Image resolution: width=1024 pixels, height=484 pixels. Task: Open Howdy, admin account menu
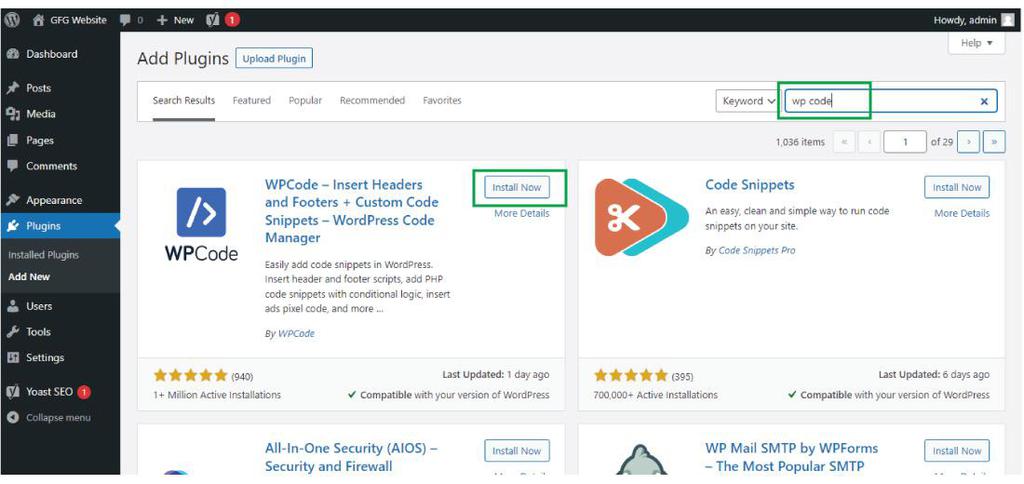973,20
